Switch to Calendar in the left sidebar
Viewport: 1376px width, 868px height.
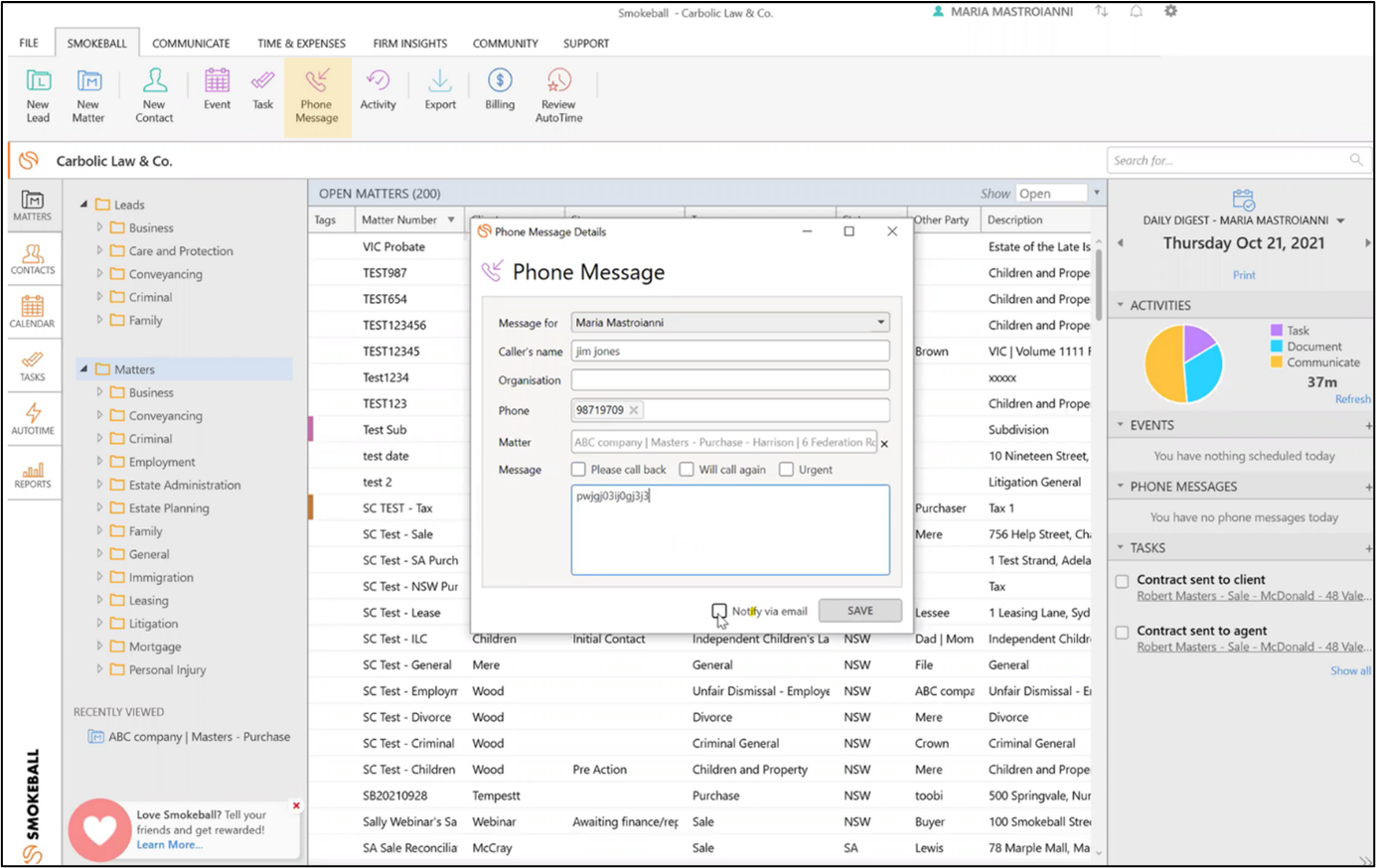[x=33, y=312]
